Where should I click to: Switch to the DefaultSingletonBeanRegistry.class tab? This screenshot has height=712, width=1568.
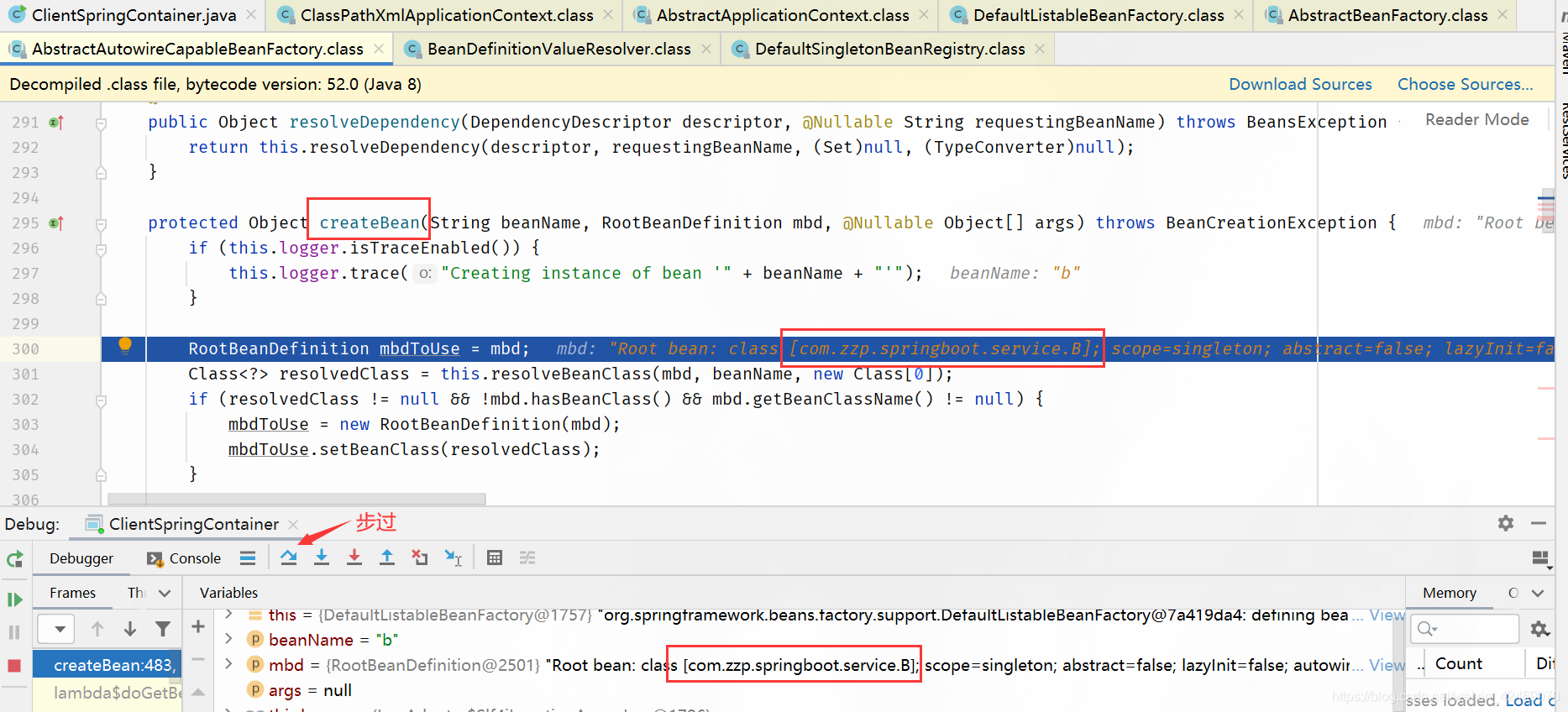[x=889, y=49]
